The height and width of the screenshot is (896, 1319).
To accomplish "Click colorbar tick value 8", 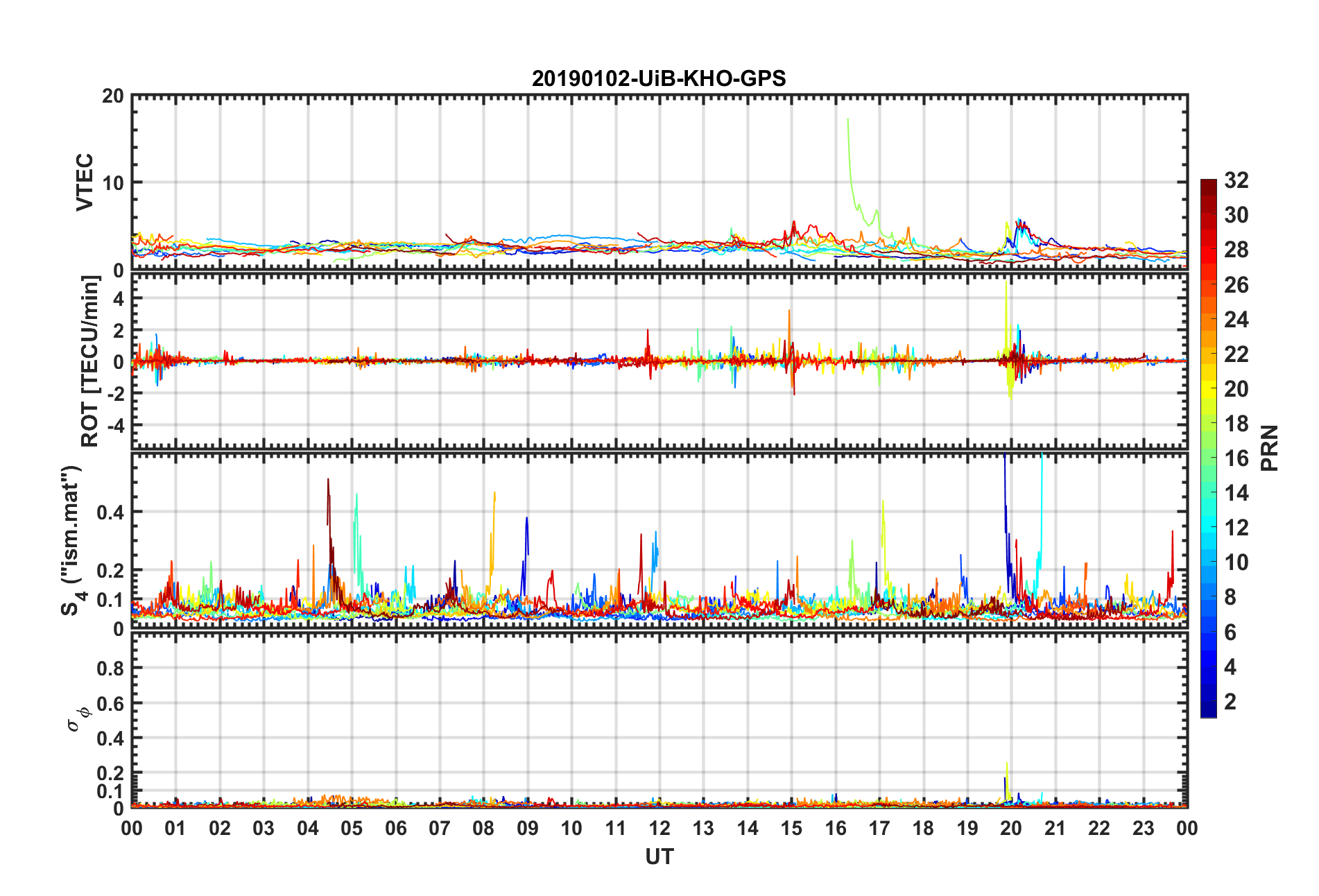I will (1230, 597).
